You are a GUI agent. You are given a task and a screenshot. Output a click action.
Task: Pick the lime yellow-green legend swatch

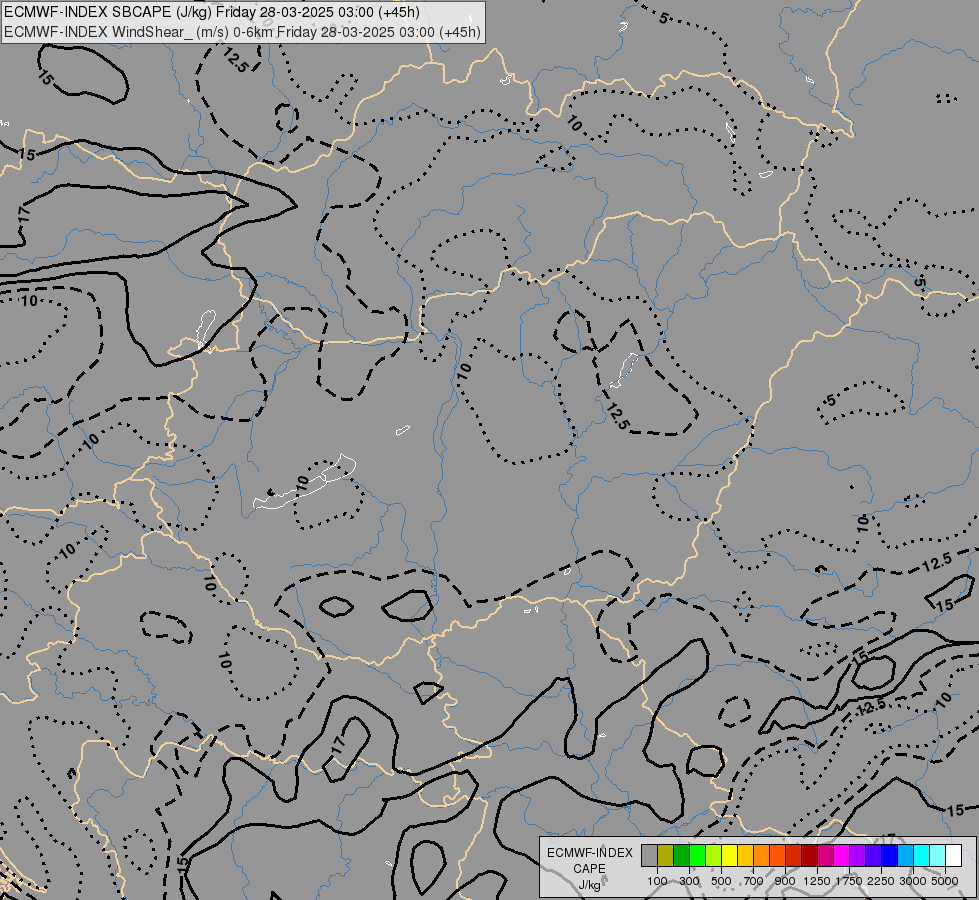pyautogui.click(x=714, y=856)
